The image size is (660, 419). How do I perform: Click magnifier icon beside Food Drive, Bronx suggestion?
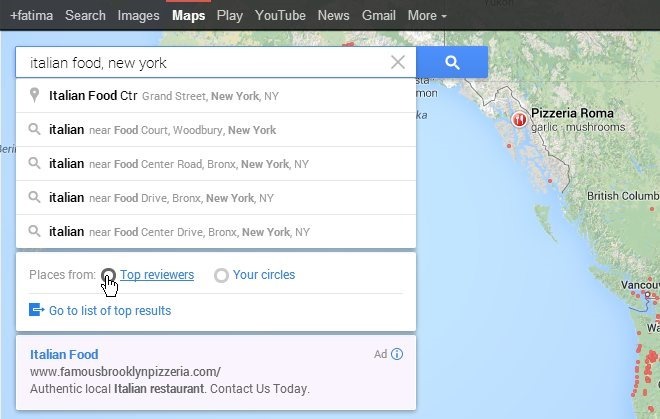click(35, 197)
